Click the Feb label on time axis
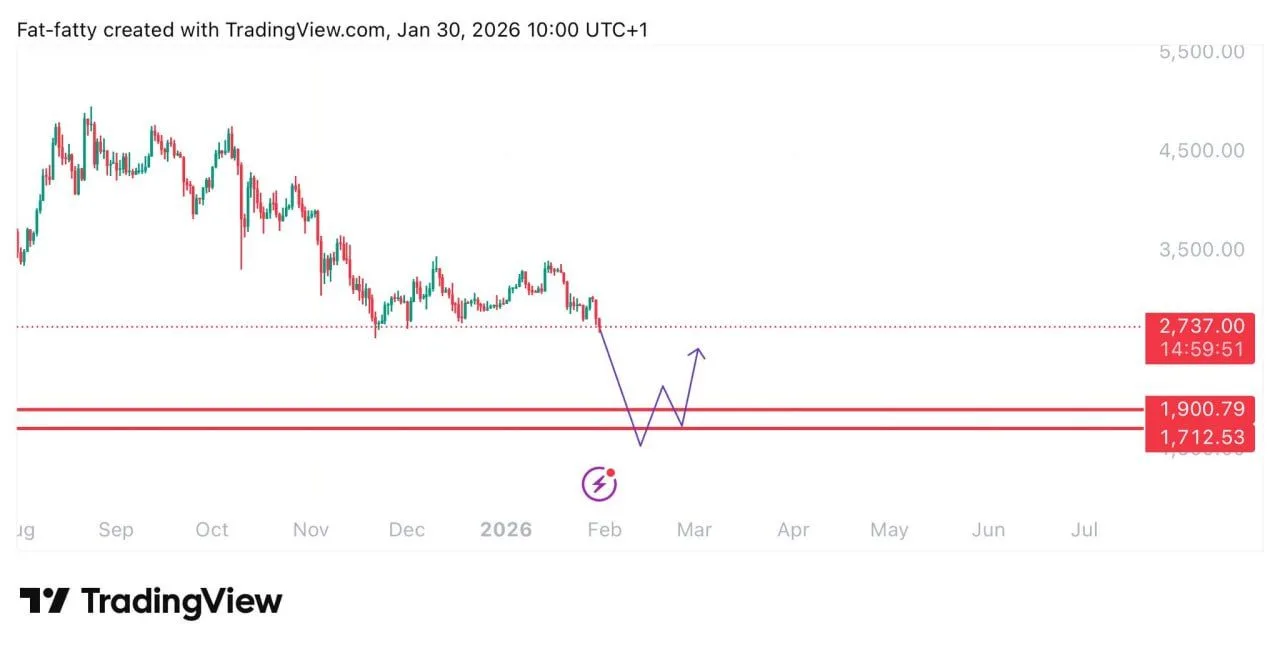 point(604,530)
